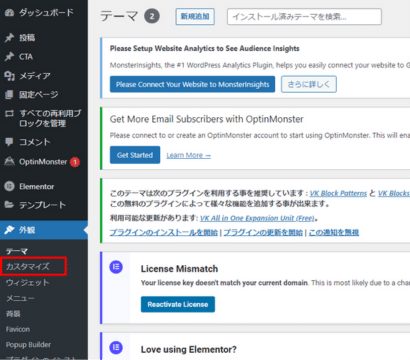Open VK All in One Expansion Unit link
410x360 pixels.
coord(257,218)
